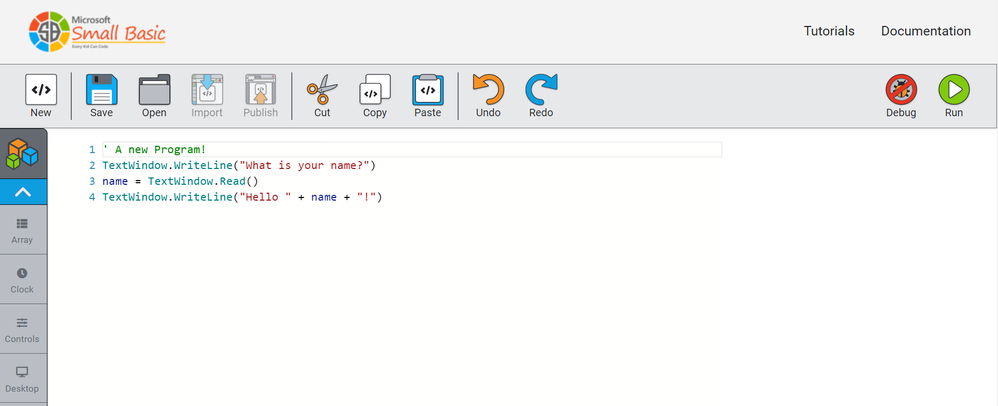Click the colored cubes library icon

[x=23, y=154]
